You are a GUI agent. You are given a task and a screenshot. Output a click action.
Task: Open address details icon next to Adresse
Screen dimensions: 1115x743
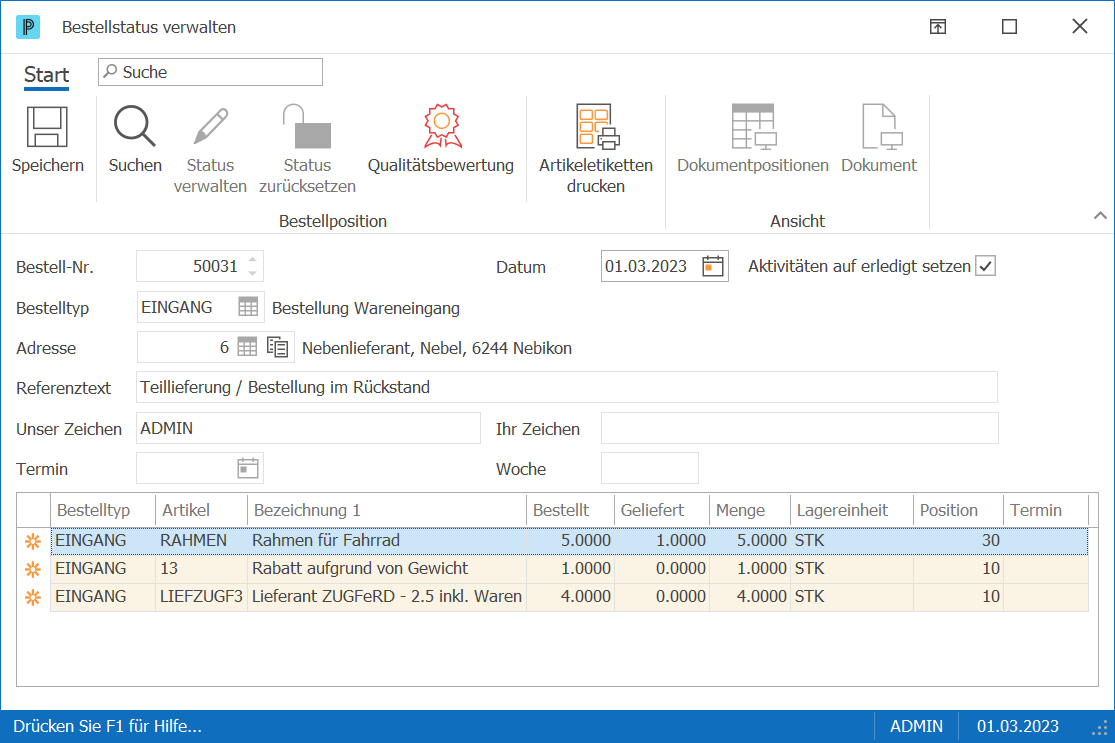pos(277,348)
